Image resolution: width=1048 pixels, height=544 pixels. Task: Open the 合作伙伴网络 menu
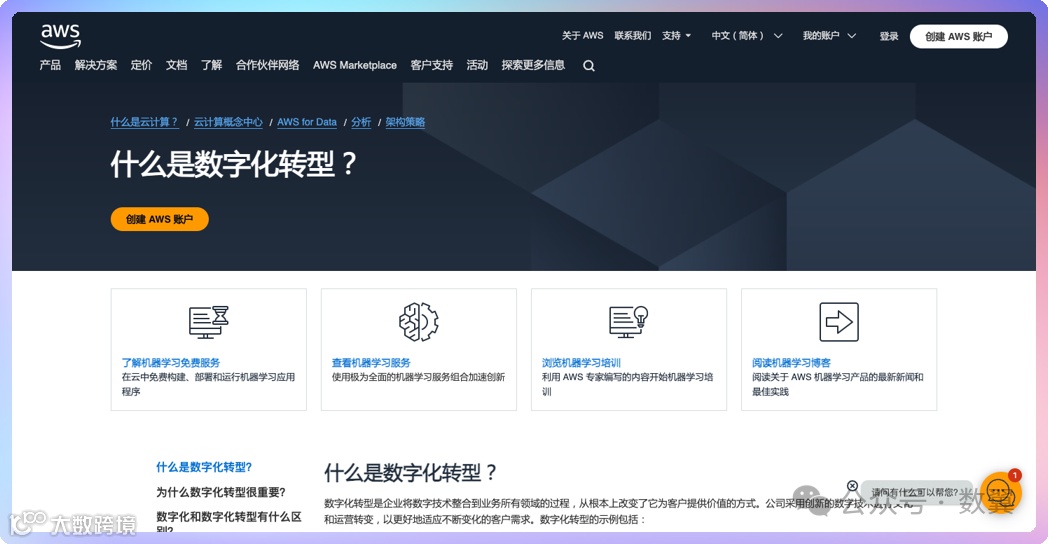(267, 65)
